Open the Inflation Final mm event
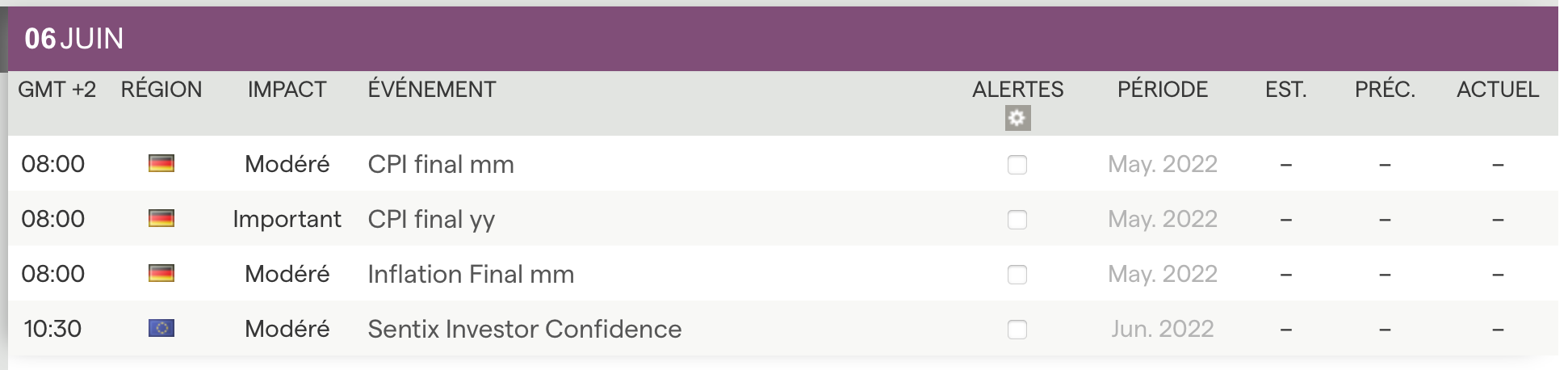This screenshot has width=1568, height=370. (x=471, y=275)
